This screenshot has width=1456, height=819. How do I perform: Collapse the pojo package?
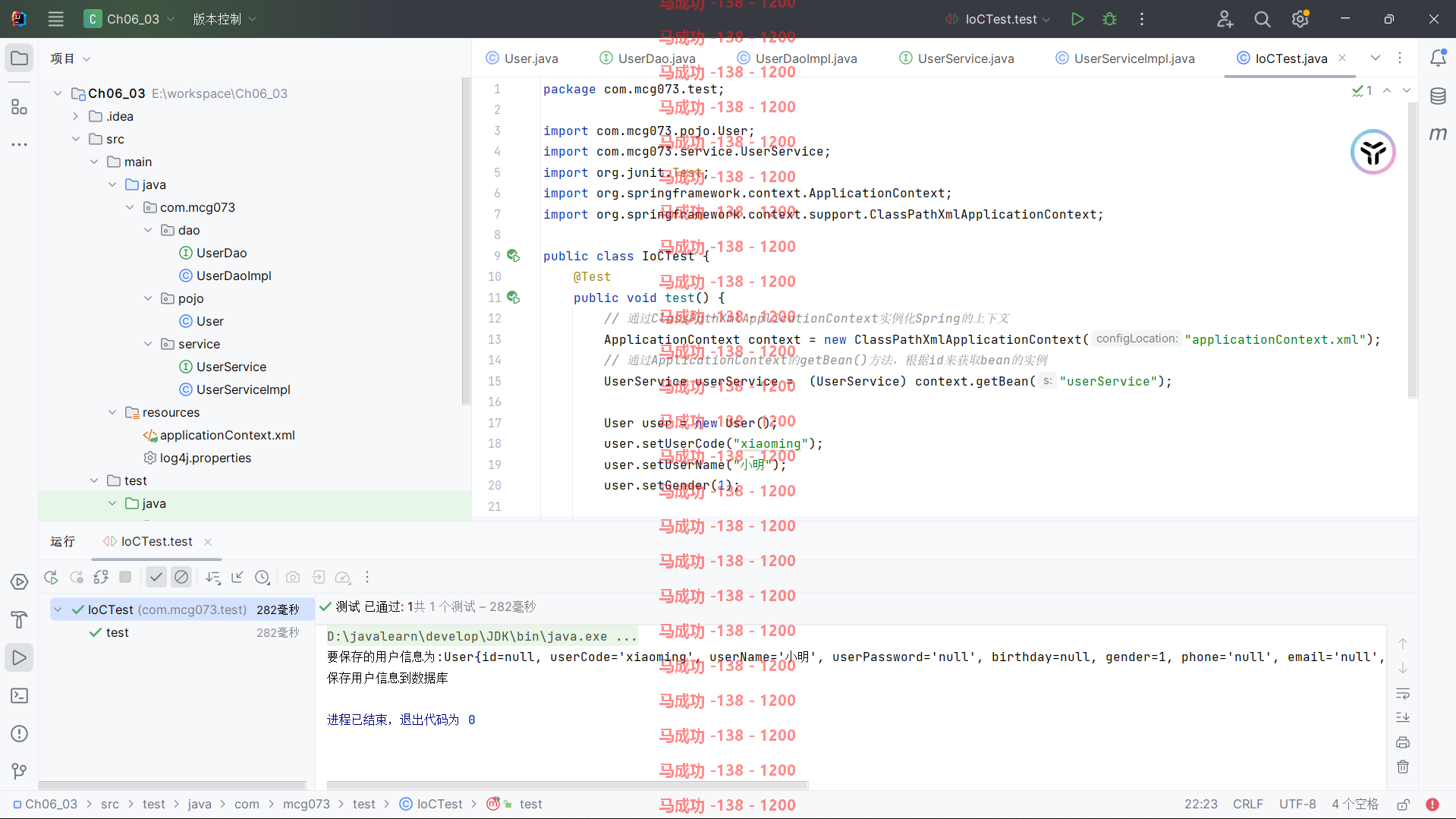(x=148, y=298)
